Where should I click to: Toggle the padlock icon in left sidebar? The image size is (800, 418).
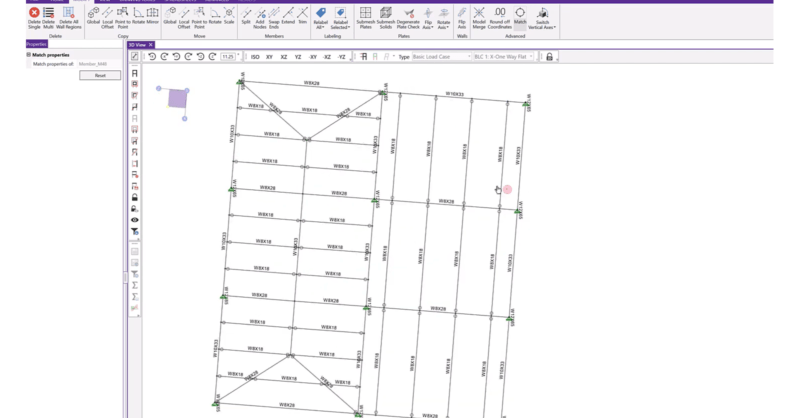click(135, 197)
